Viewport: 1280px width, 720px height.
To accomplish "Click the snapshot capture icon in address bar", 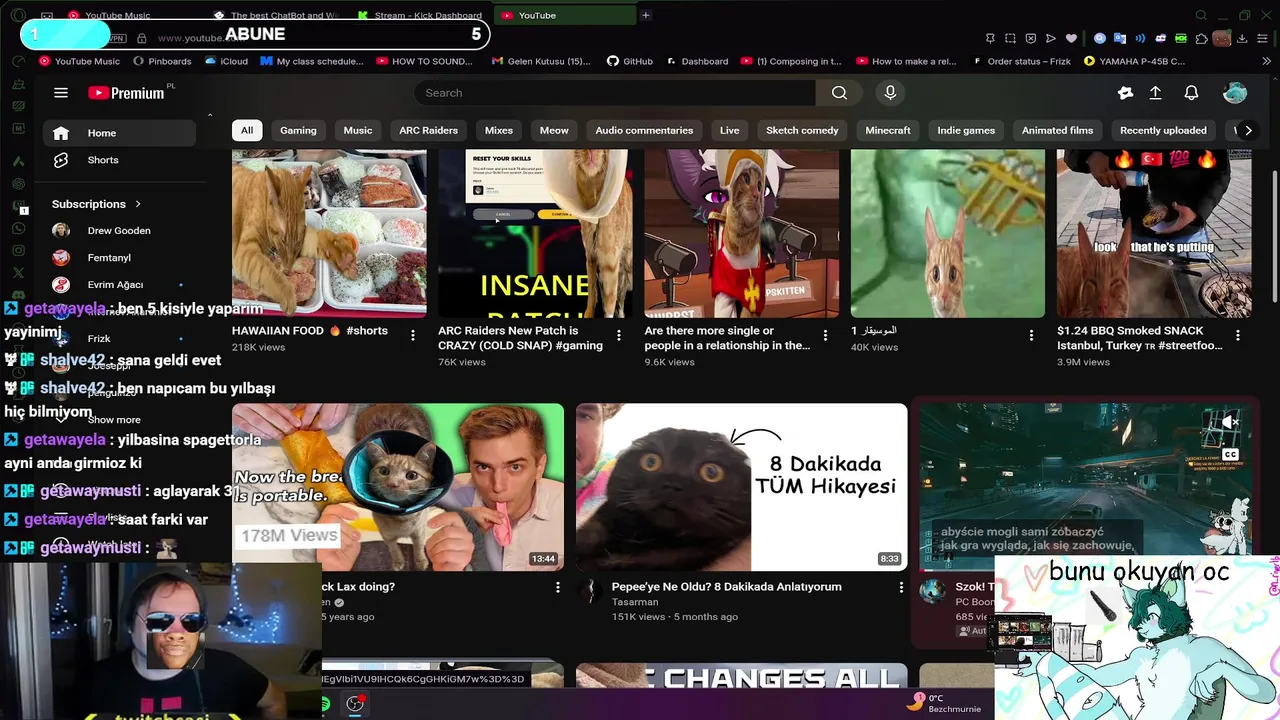I will click(x=1010, y=38).
